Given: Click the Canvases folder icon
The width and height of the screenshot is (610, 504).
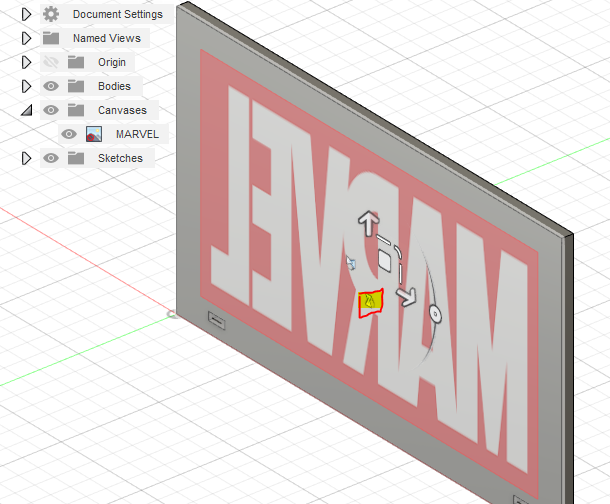Looking at the screenshot, I should (76, 110).
